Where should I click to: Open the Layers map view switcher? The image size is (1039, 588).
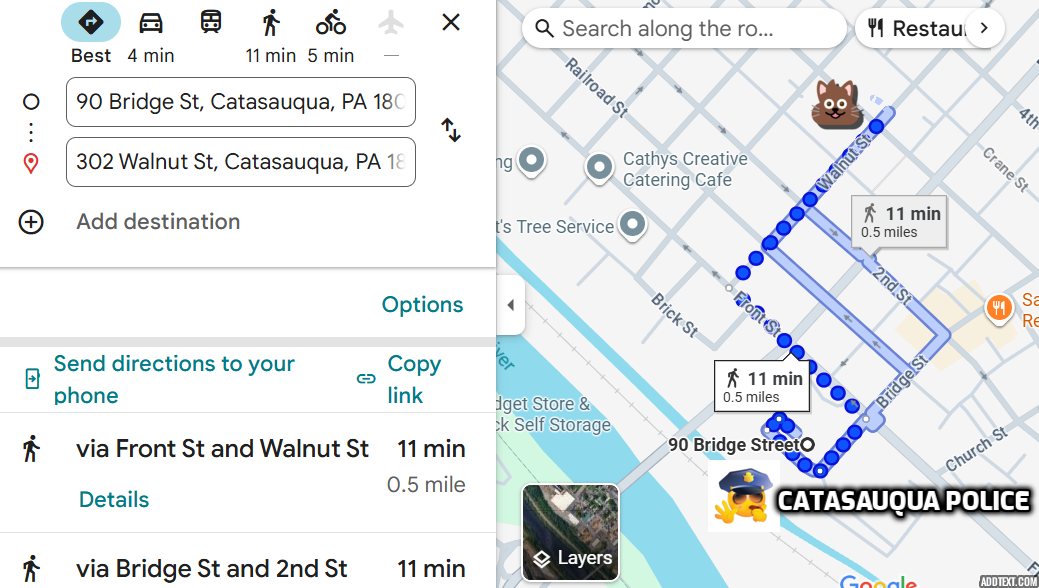click(570, 532)
